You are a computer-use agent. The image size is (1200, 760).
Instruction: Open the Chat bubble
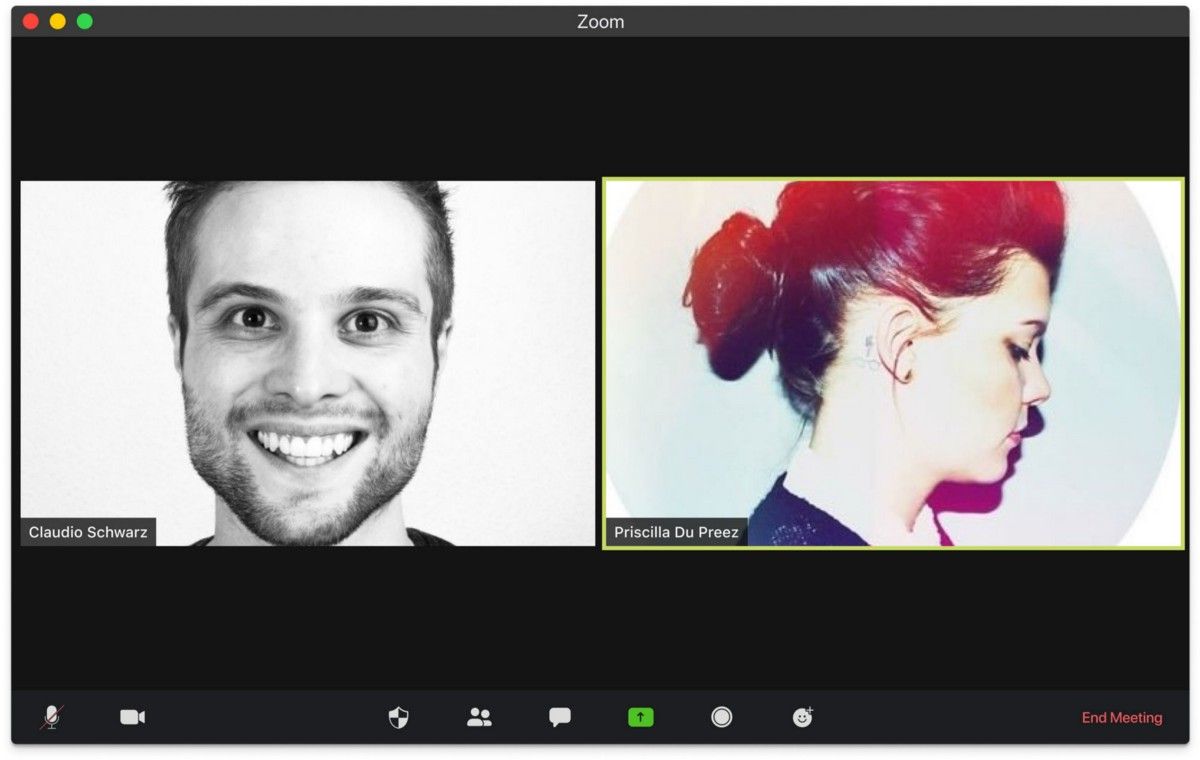560,717
